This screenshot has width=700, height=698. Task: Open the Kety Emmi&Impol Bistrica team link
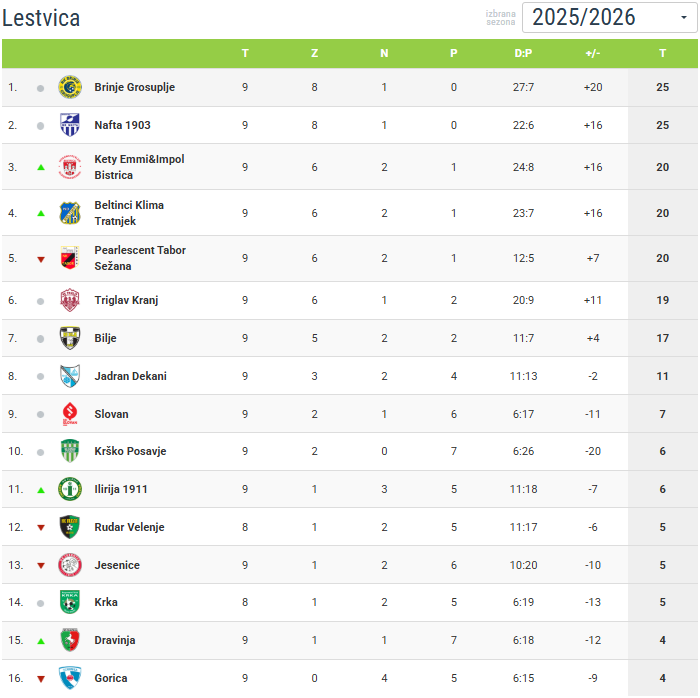point(139,167)
